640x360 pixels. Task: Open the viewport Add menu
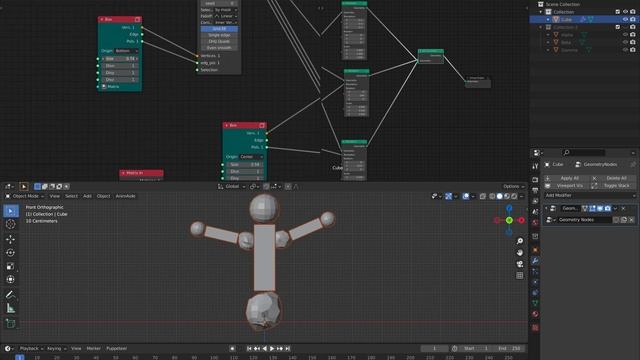coord(87,196)
